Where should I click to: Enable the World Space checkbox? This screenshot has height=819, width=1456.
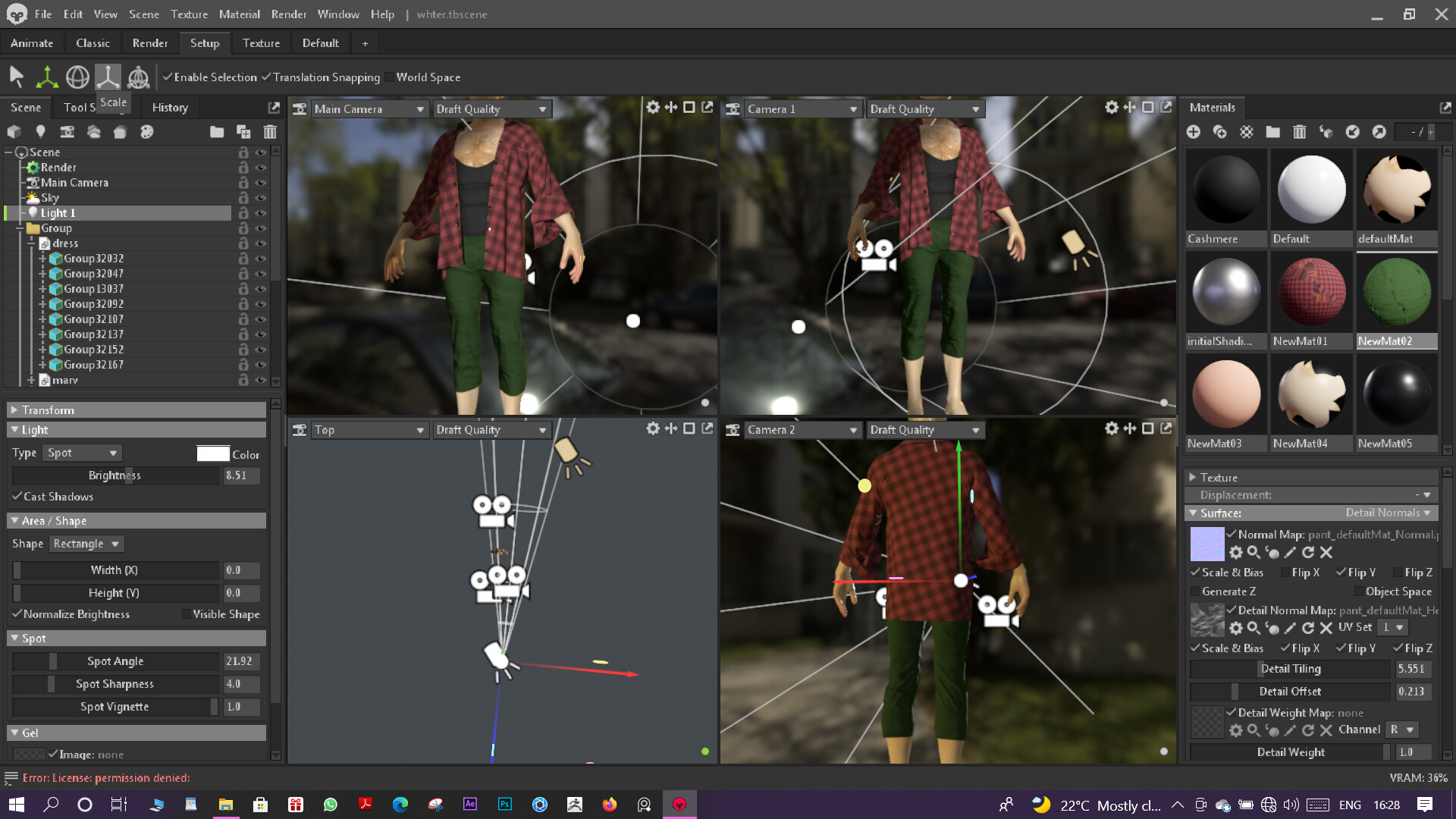390,77
